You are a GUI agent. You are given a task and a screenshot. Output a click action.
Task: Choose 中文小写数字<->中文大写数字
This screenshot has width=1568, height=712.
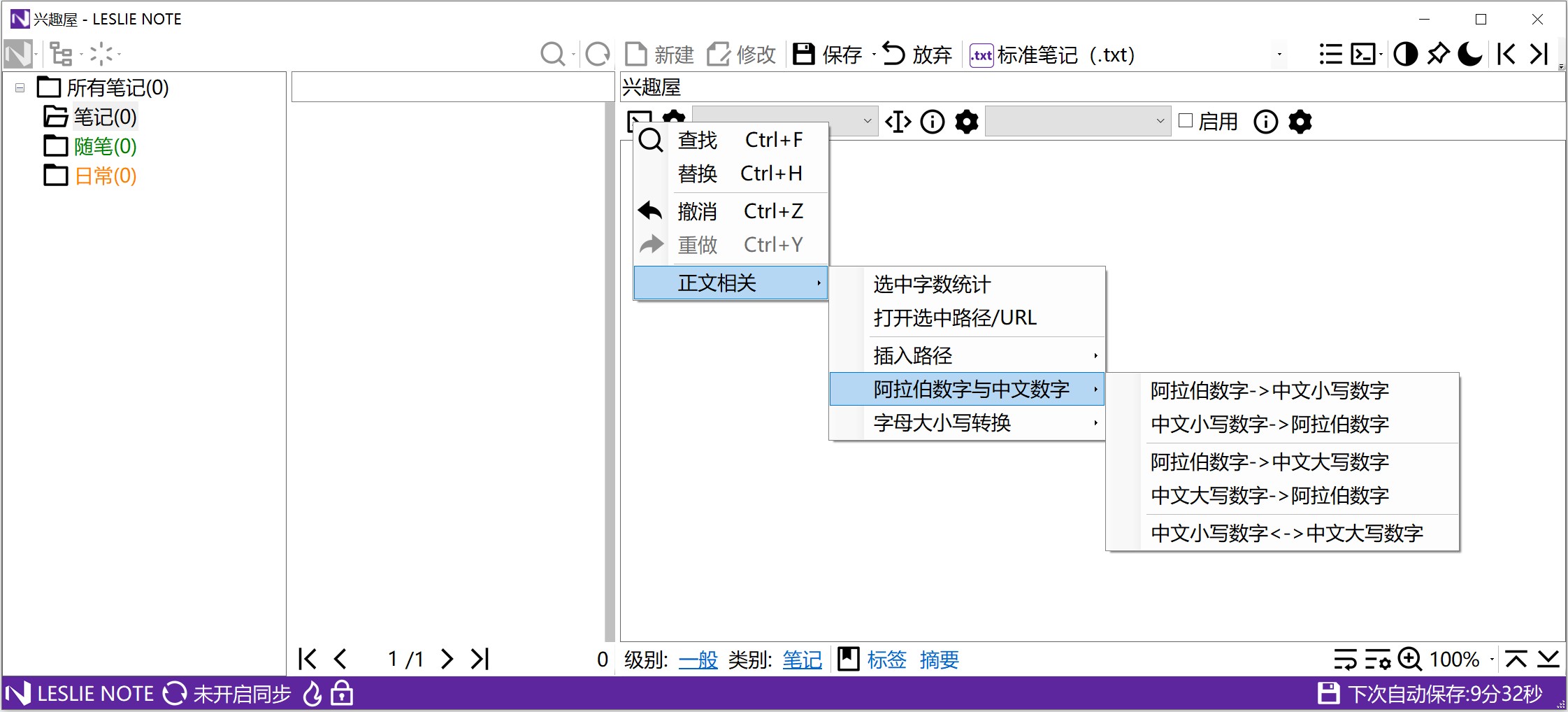[1283, 533]
